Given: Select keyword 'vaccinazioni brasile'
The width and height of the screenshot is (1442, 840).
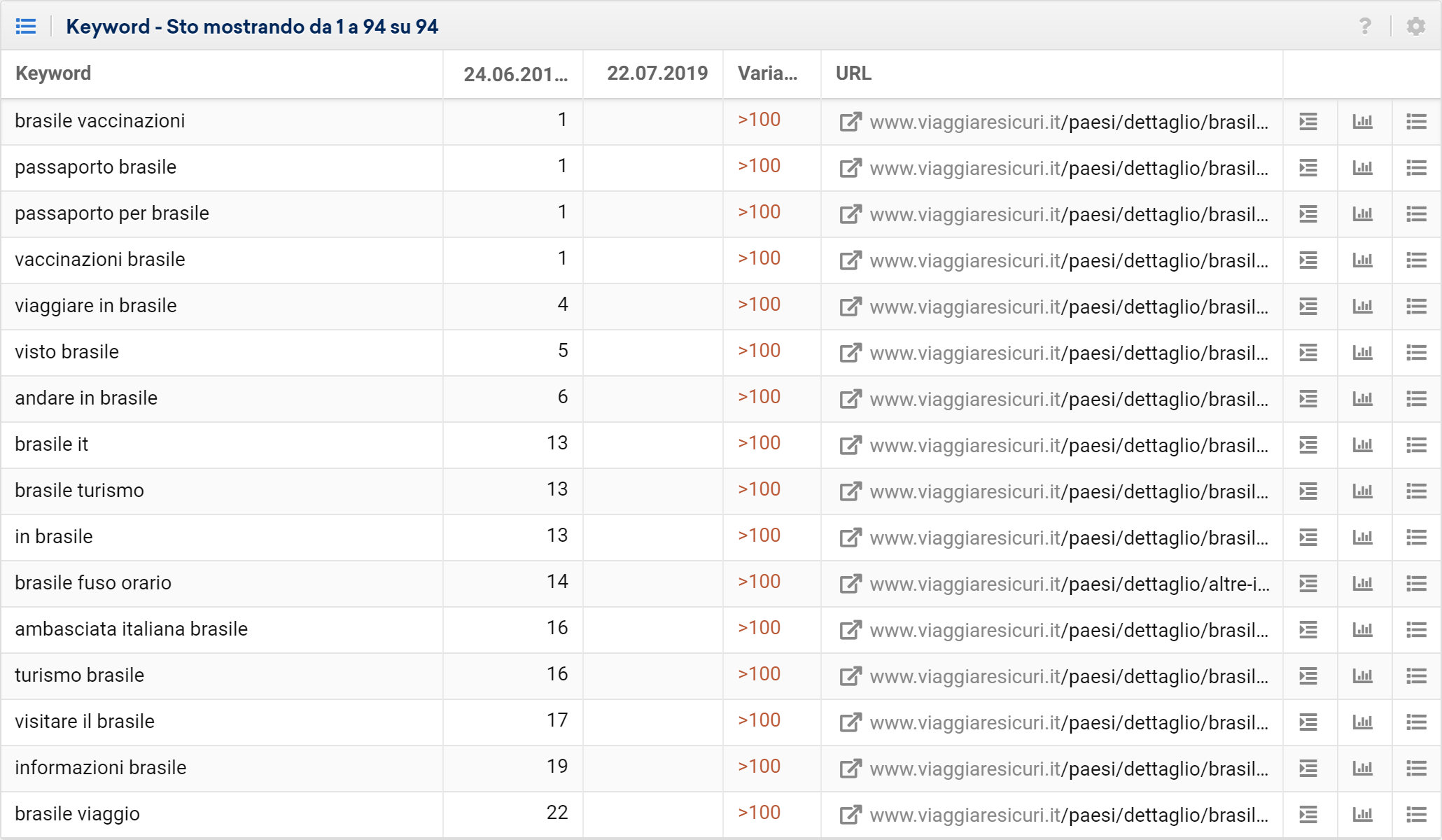Looking at the screenshot, I should point(100,260).
